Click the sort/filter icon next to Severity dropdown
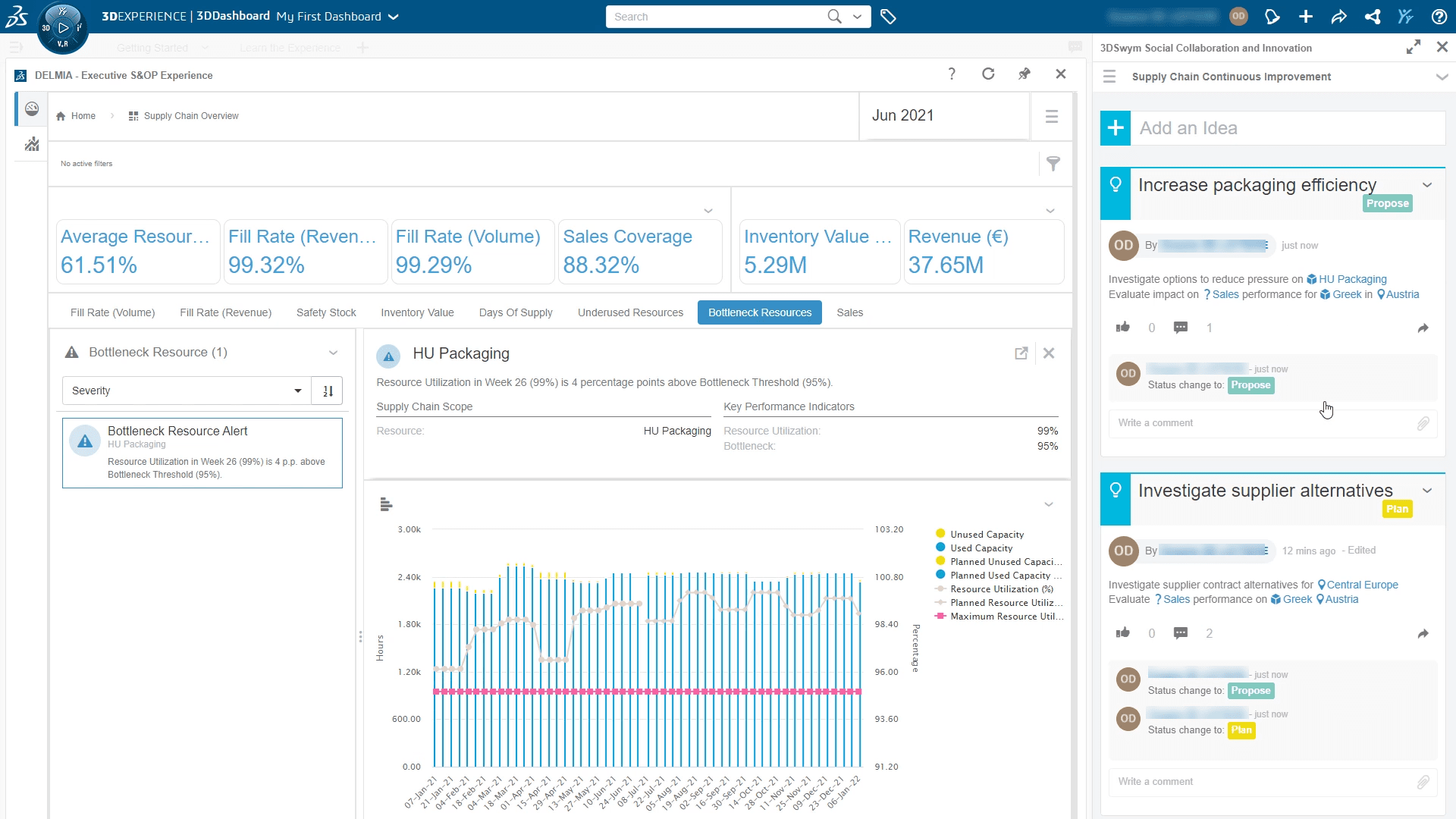The image size is (1456, 819). pos(329,390)
